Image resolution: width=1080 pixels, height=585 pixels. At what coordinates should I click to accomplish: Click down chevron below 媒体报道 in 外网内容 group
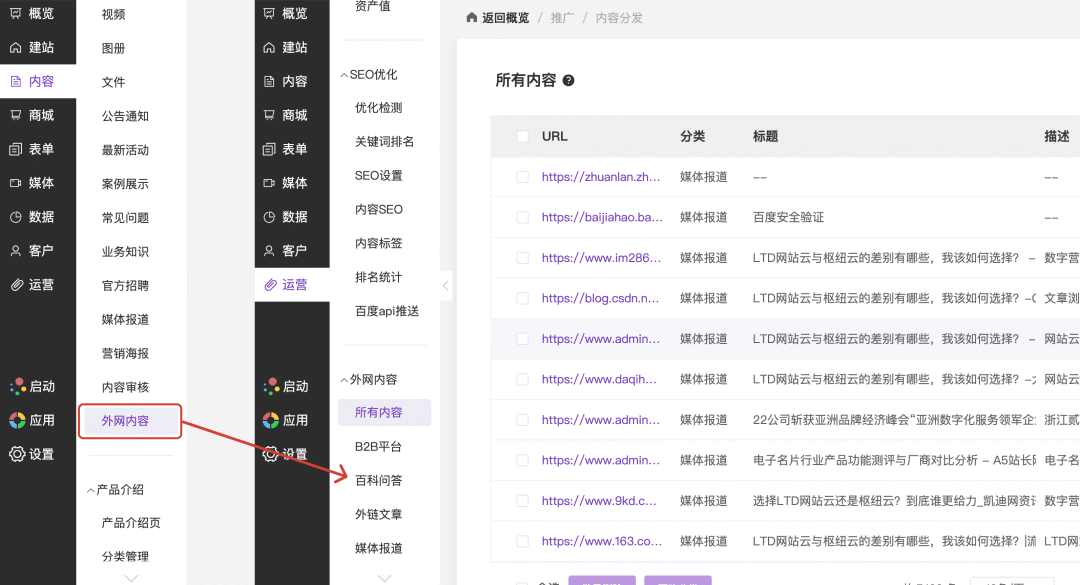click(x=384, y=578)
